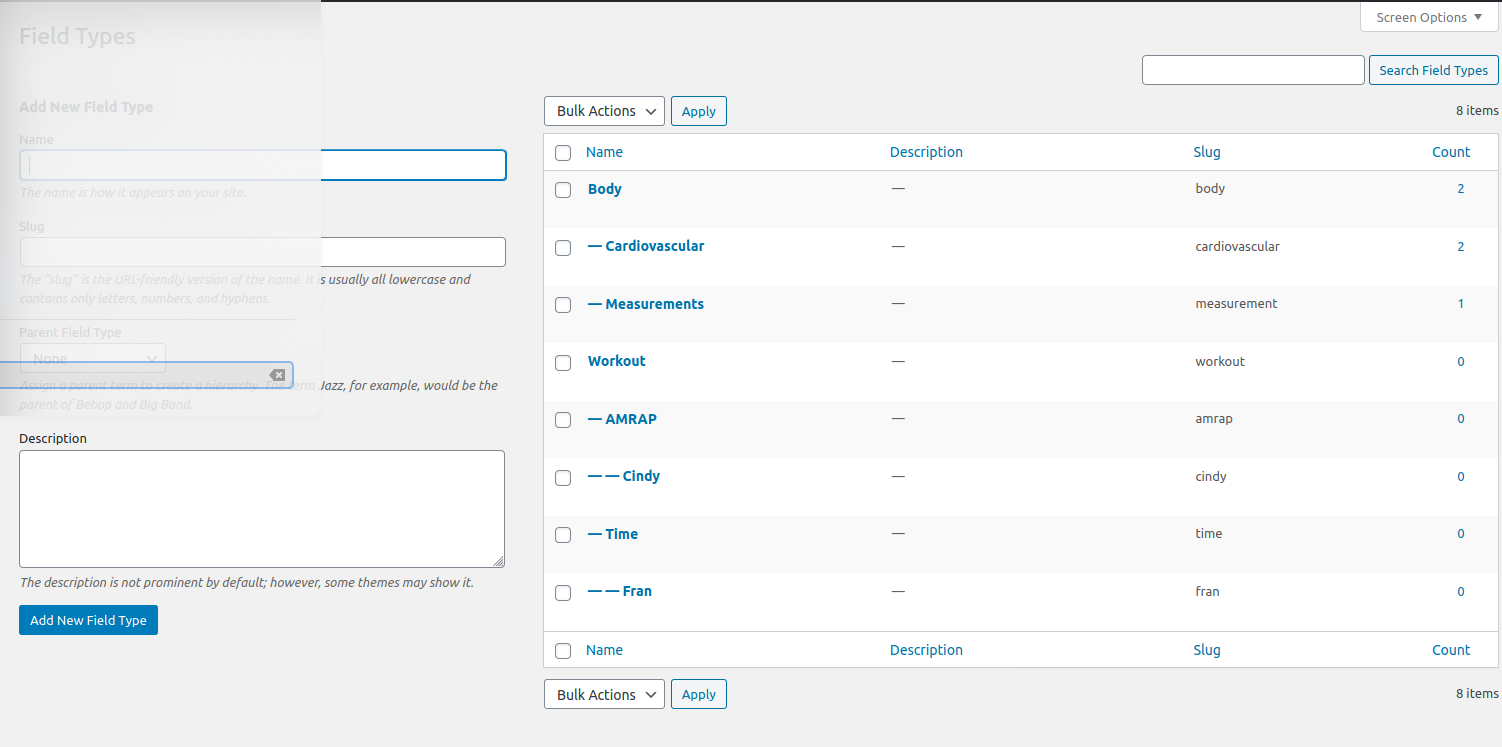1502x747 pixels.
Task: Open the Cardiovascular field type link
Action: point(654,246)
